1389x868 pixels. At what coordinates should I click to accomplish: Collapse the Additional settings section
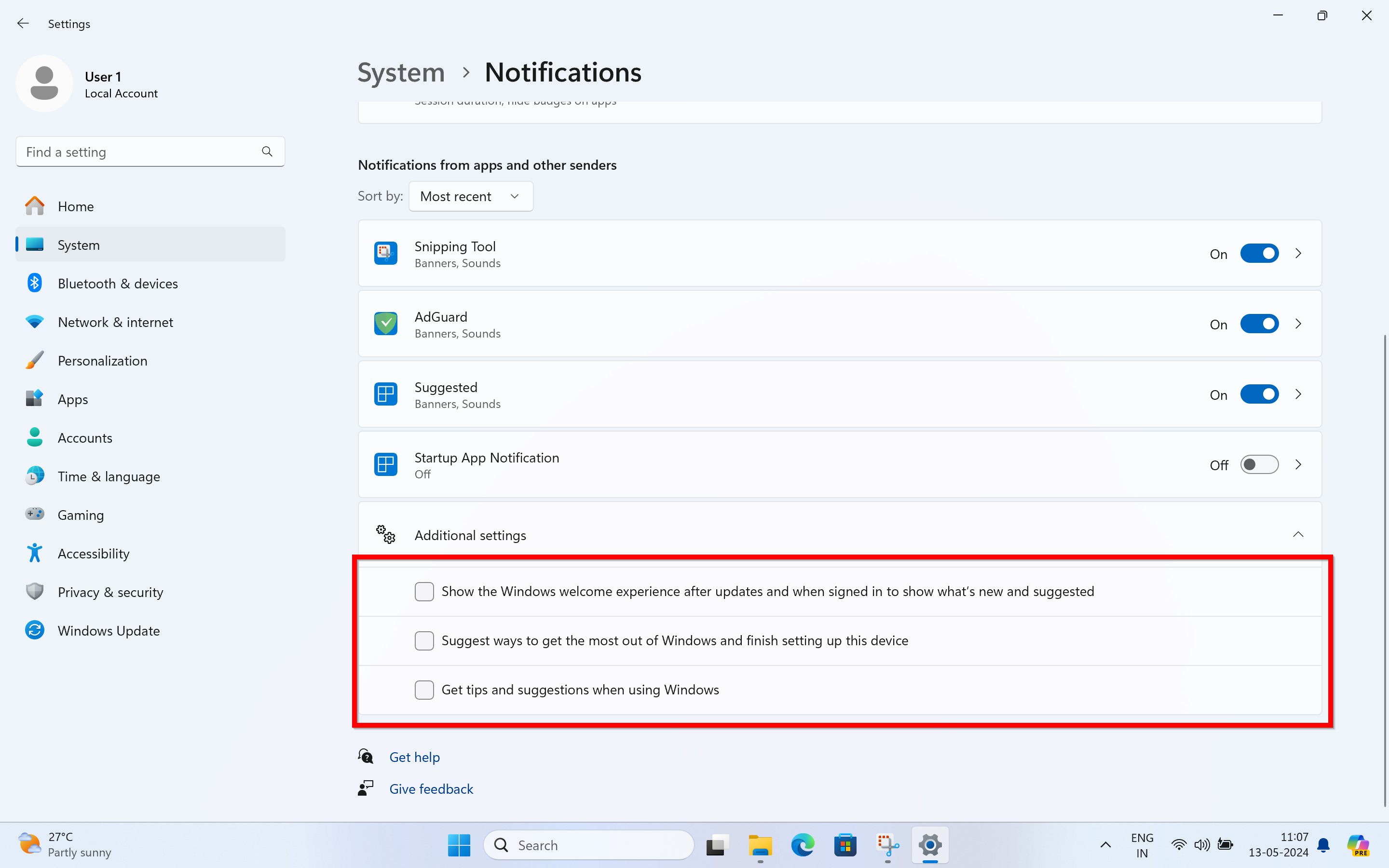tap(1298, 535)
